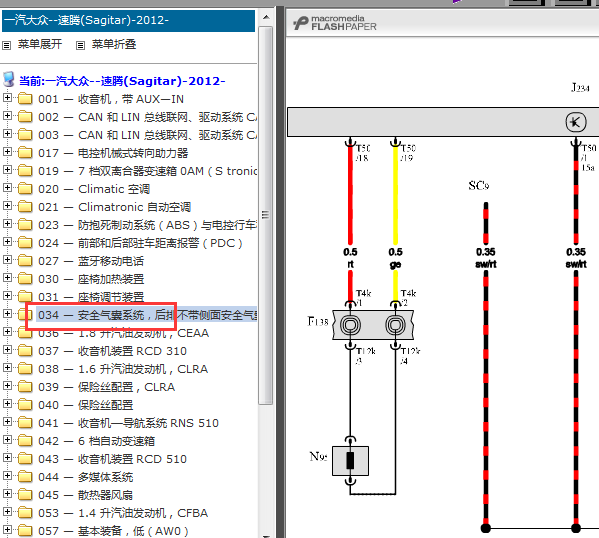
Task: Click the 菜单折叠 collapse-all link
Action: click(x=114, y=44)
